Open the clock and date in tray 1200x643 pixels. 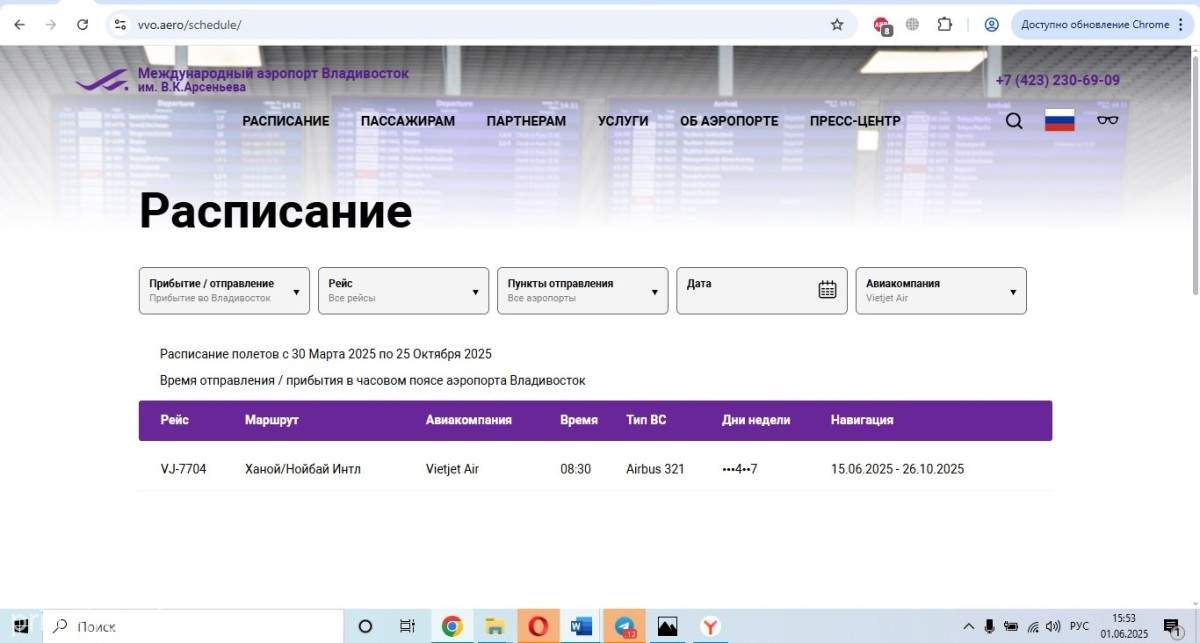(1124, 627)
